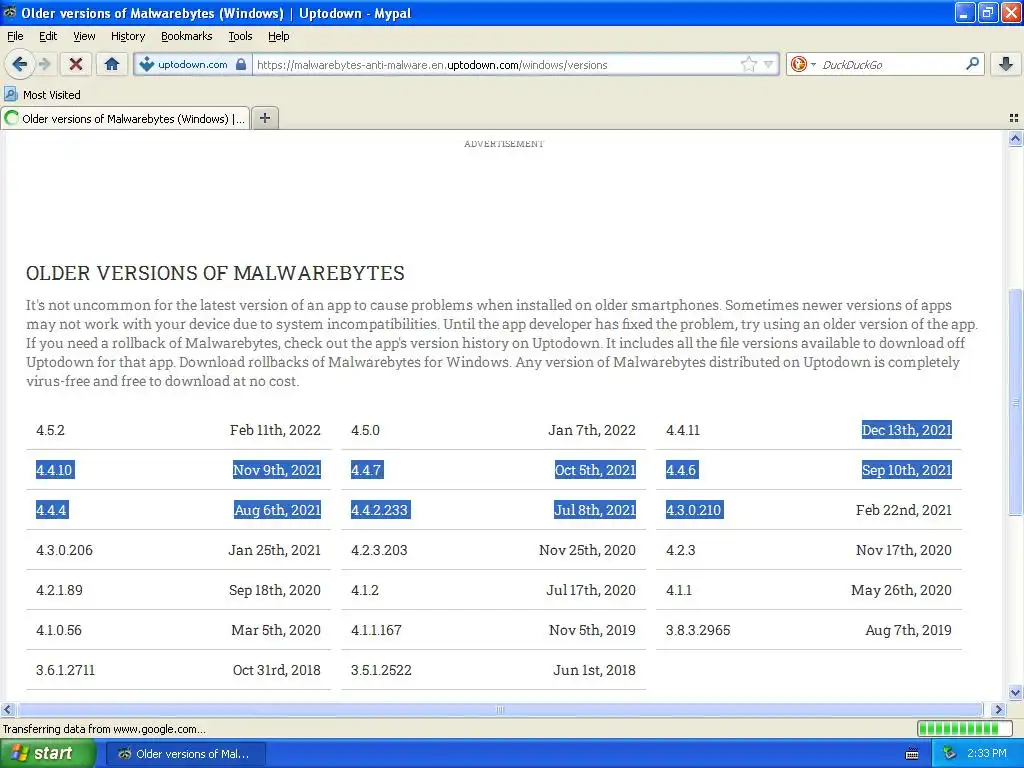Screen dimensions: 1024x768
Task: Open version 4.4.6 download link
Action: (682, 470)
